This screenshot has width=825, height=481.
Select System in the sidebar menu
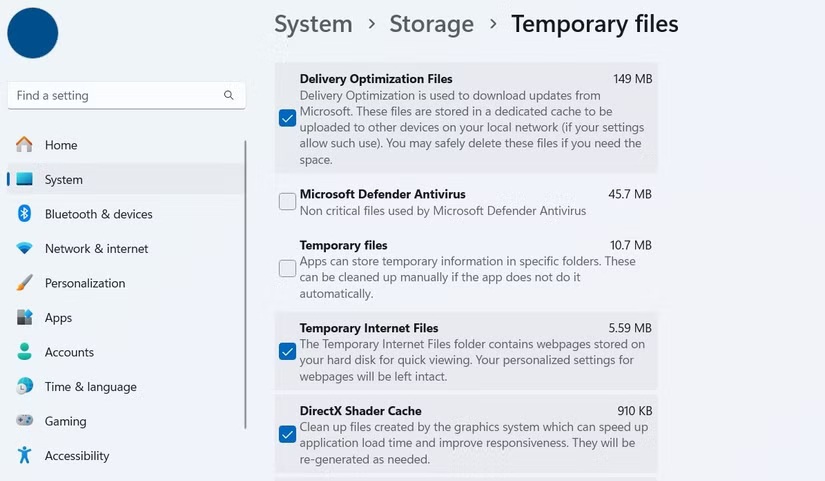point(64,180)
